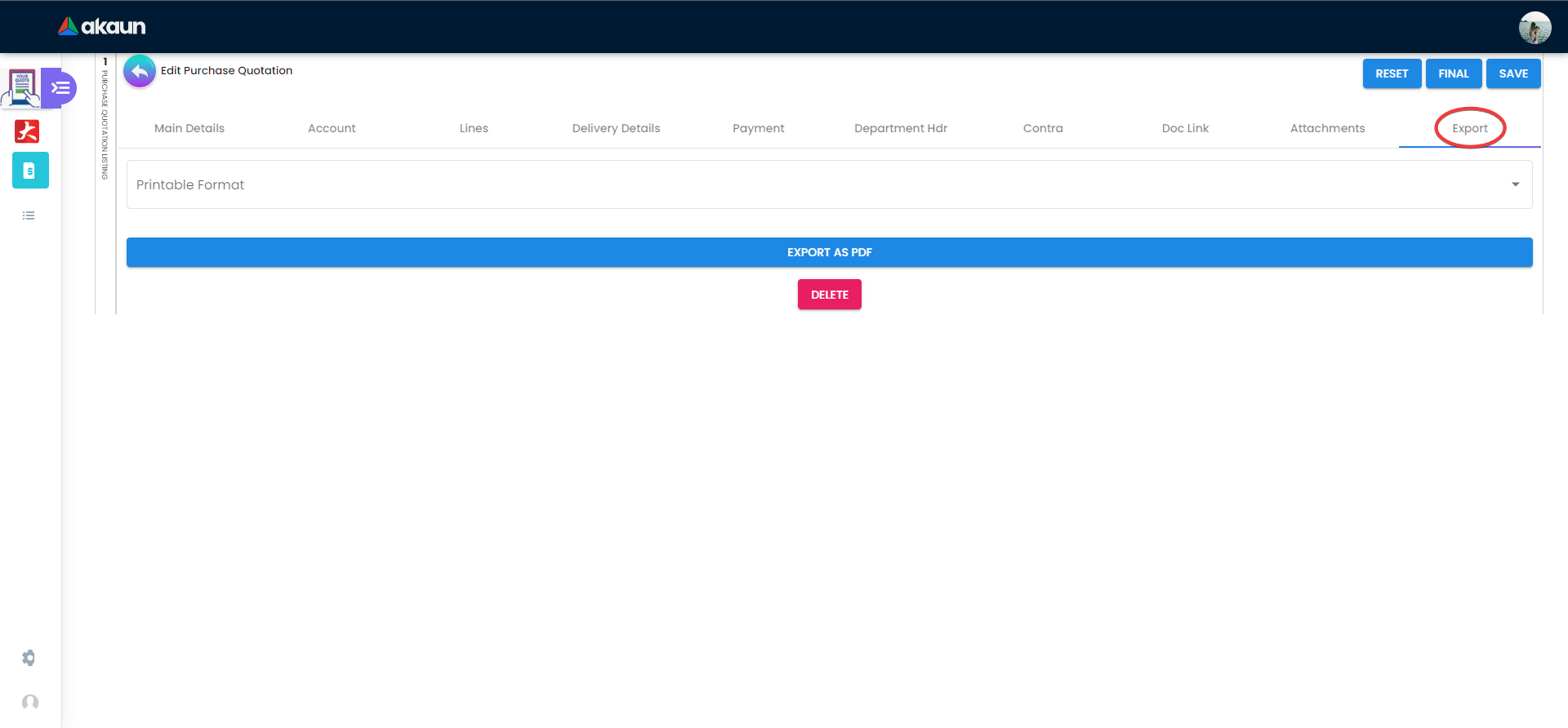Select the teal document icon in sidebar

click(30, 171)
